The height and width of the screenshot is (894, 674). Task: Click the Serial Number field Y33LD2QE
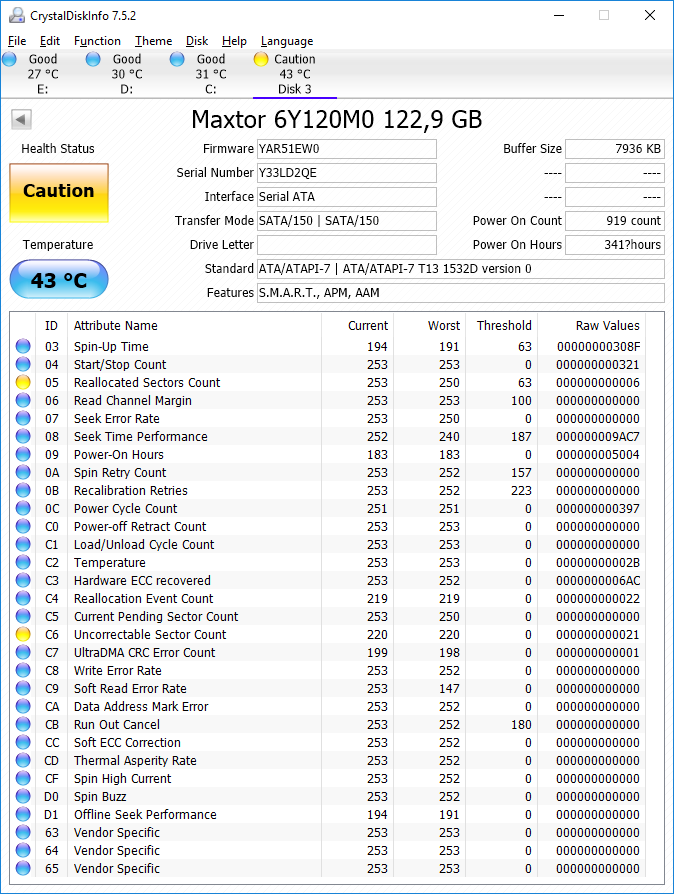pos(347,173)
